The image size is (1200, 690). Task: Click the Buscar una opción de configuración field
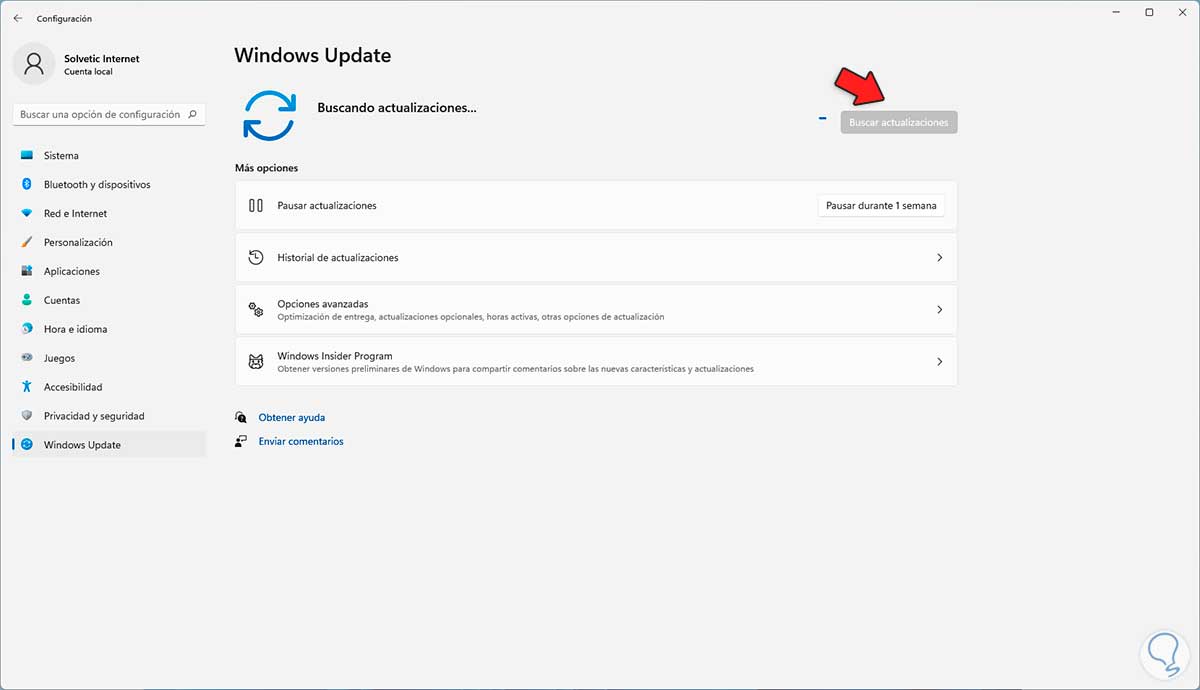(109, 115)
